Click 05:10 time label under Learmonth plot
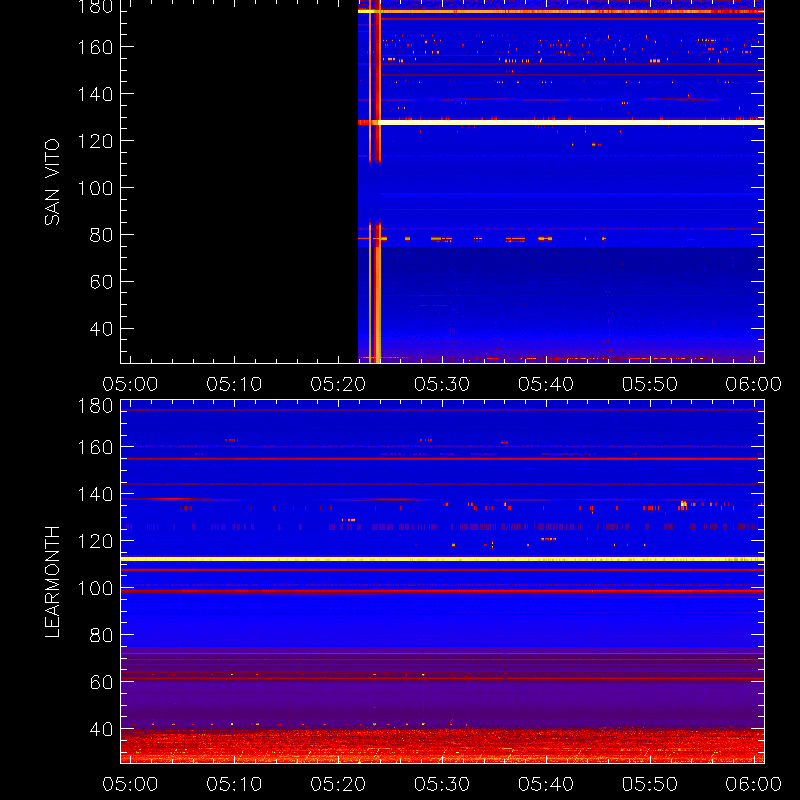 coord(234,784)
